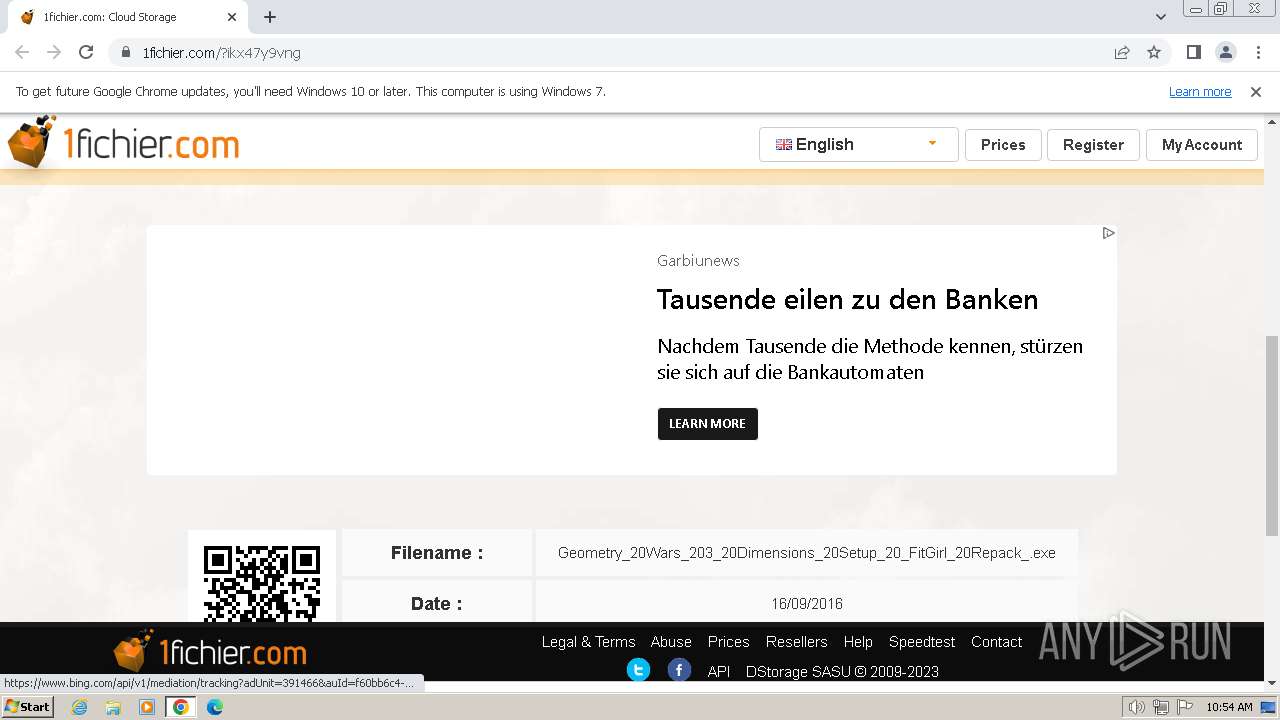
Task: Click the Facebook icon in footer
Action: coord(679,670)
